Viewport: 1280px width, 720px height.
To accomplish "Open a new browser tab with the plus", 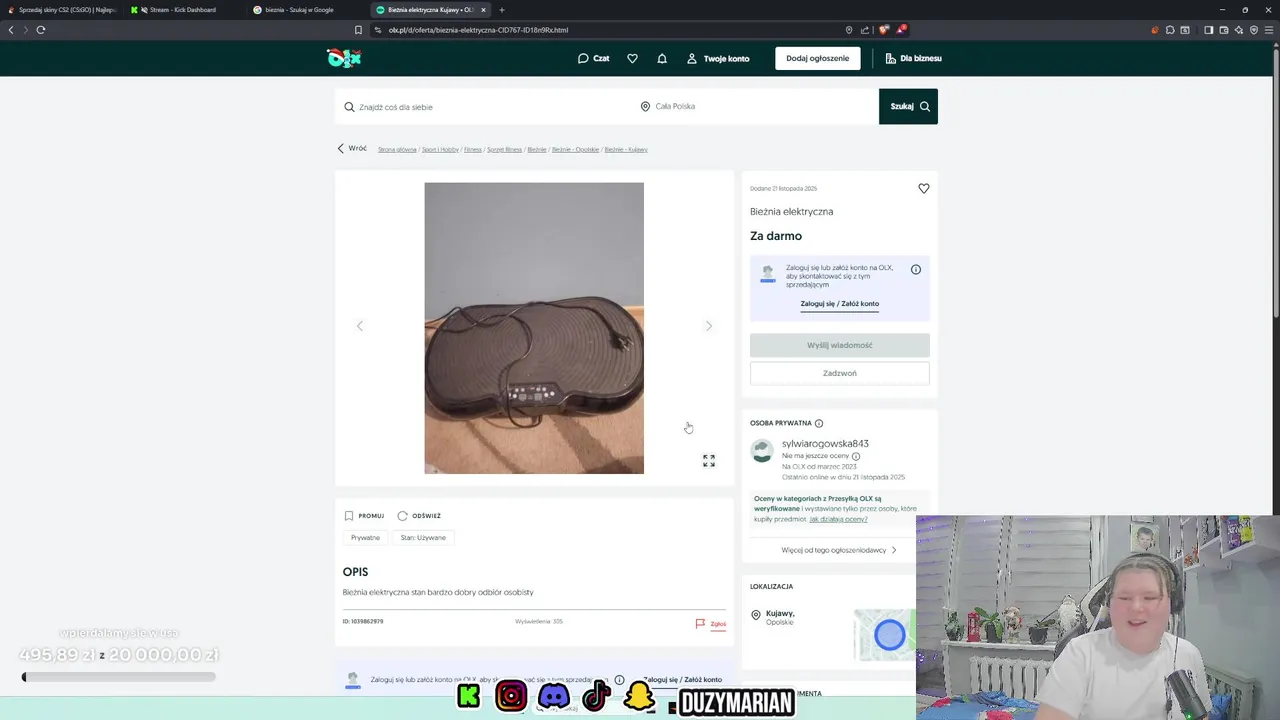I will tap(502, 10).
